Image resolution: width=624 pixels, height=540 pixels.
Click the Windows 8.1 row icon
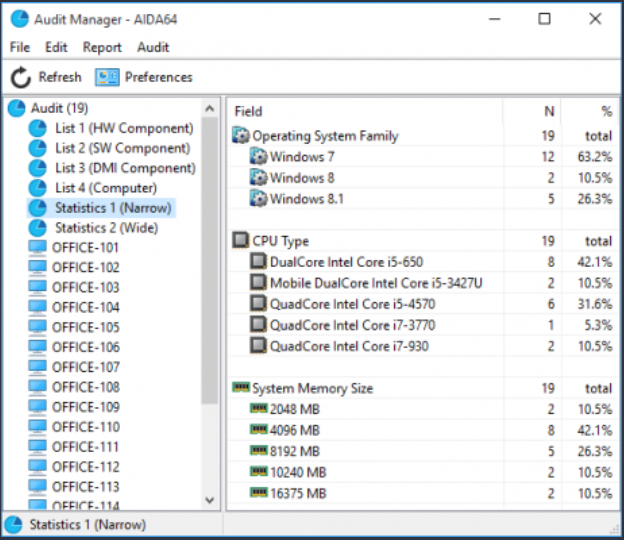258,199
